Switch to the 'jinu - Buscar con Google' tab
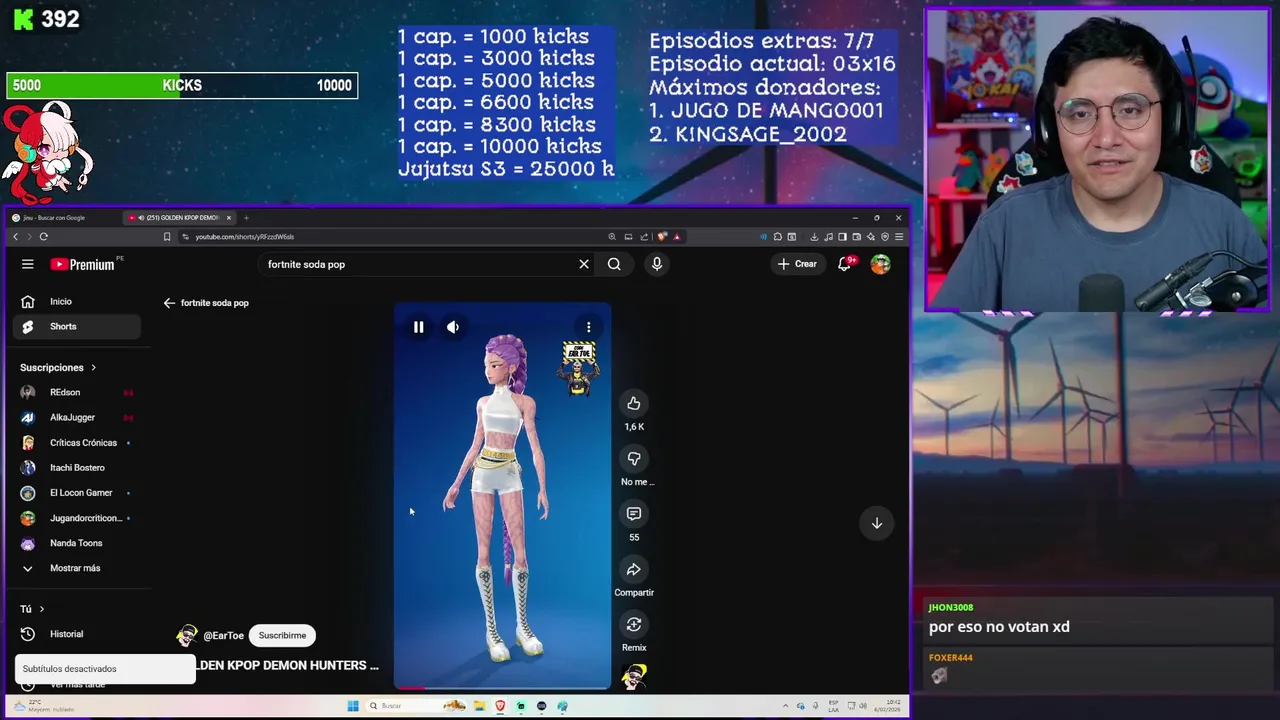This screenshot has width=1280, height=720. [62, 217]
